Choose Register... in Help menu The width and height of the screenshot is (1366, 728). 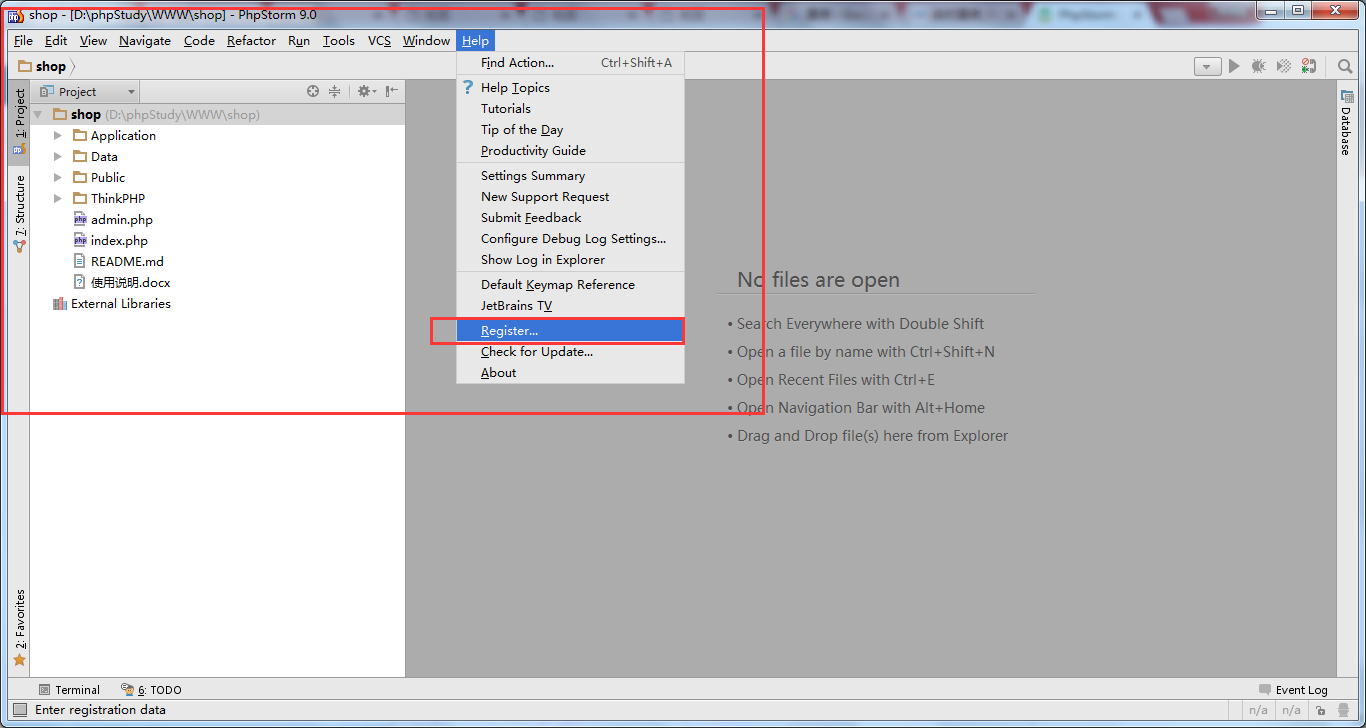[x=570, y=330]
